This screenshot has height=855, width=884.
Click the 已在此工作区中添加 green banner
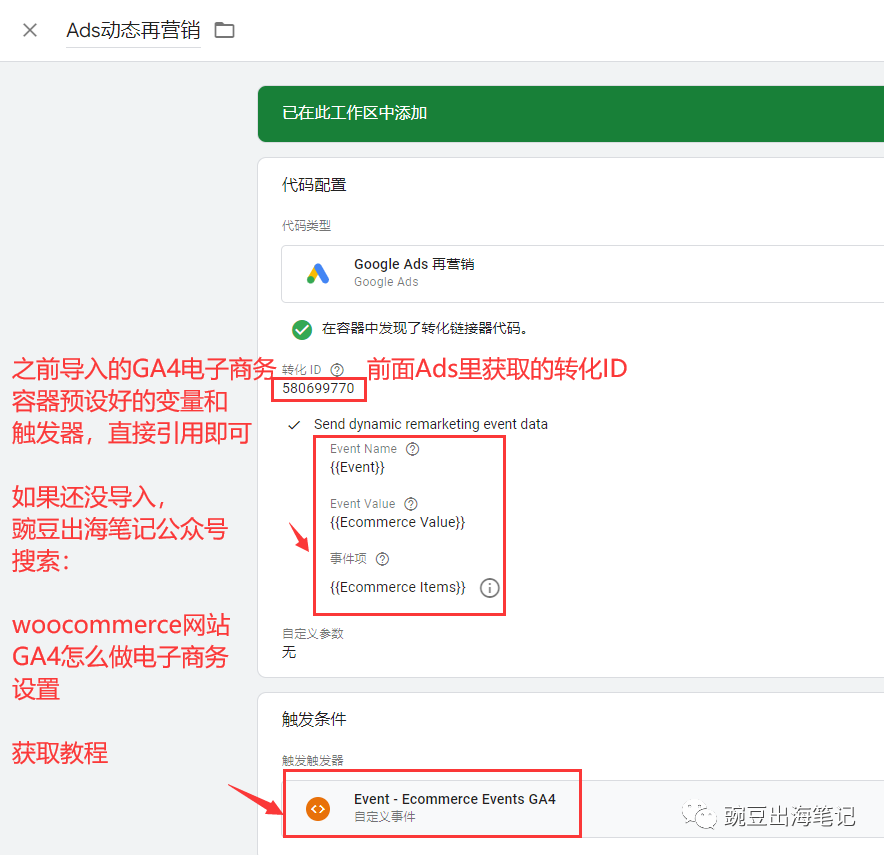pyautogui.click(x=571, y=113)
